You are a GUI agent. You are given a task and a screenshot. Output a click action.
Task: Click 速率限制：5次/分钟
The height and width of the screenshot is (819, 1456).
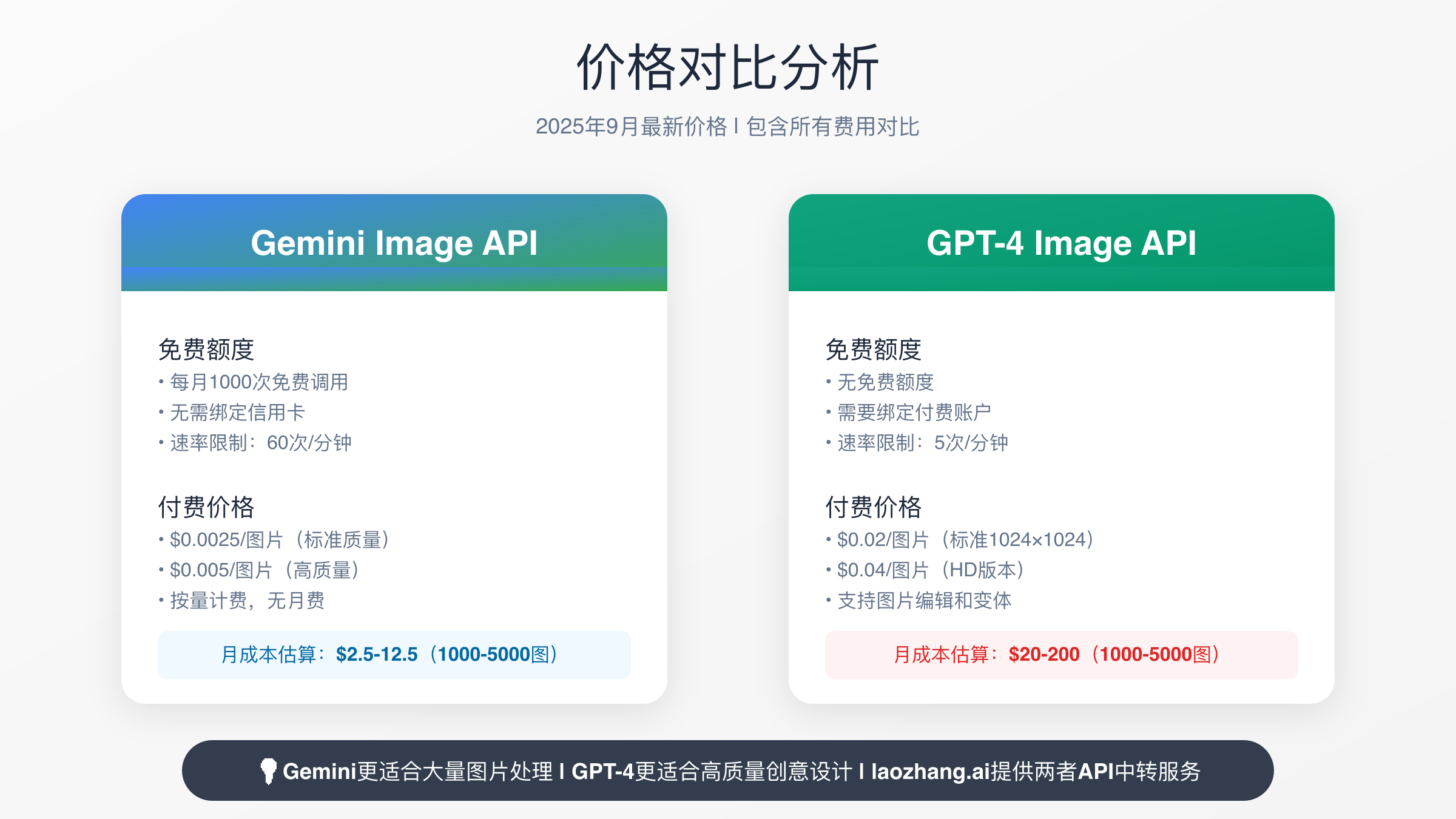[x=923, y=443]
